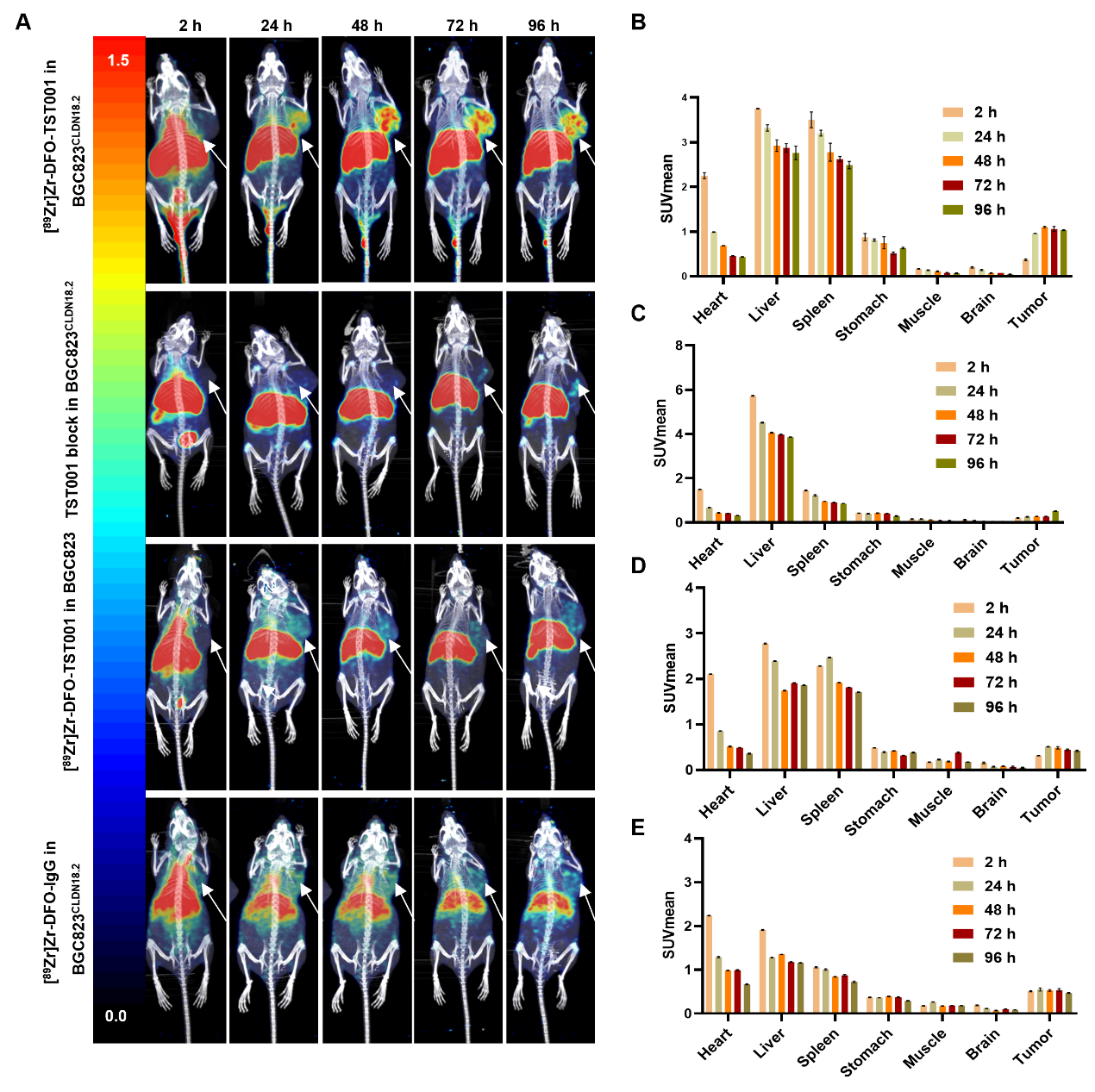This screenshot has width=1095, height=1092.
Task: Click the SUVmean axis title in panel C
Action: click(661, 433)
